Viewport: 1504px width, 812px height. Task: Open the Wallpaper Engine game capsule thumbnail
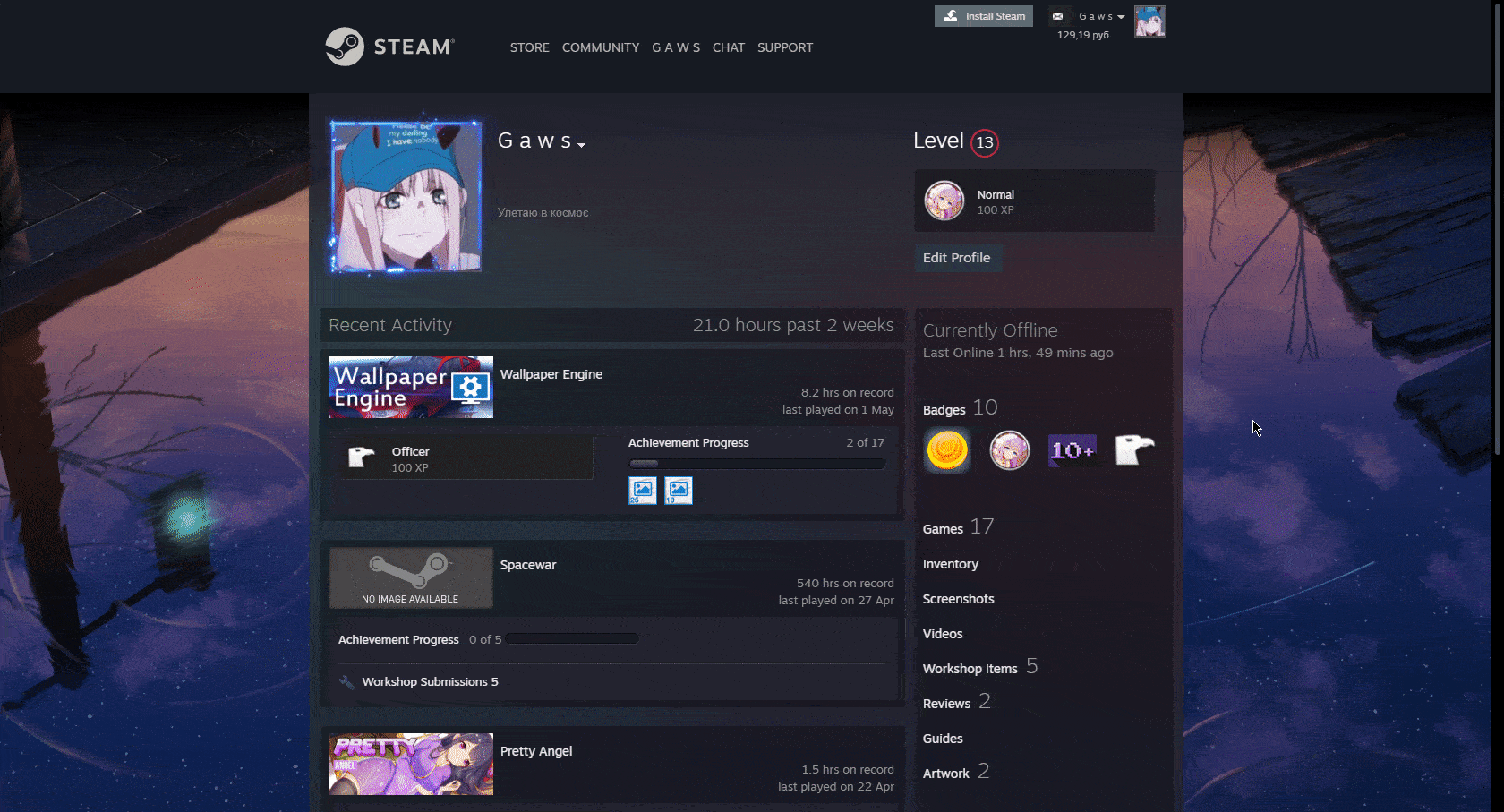pos(410,387)
